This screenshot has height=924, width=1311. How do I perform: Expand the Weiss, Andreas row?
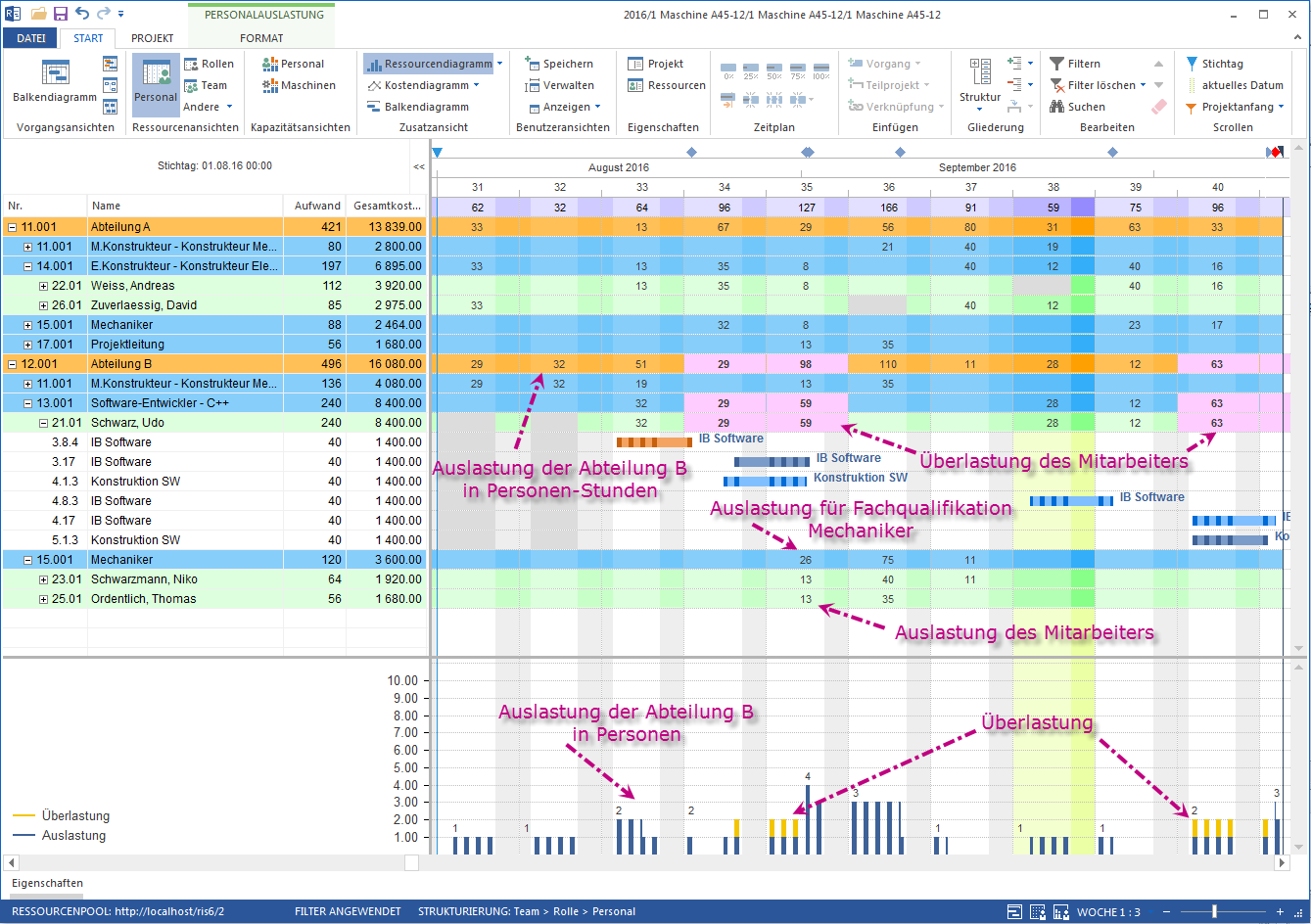[x=43, y=286]
